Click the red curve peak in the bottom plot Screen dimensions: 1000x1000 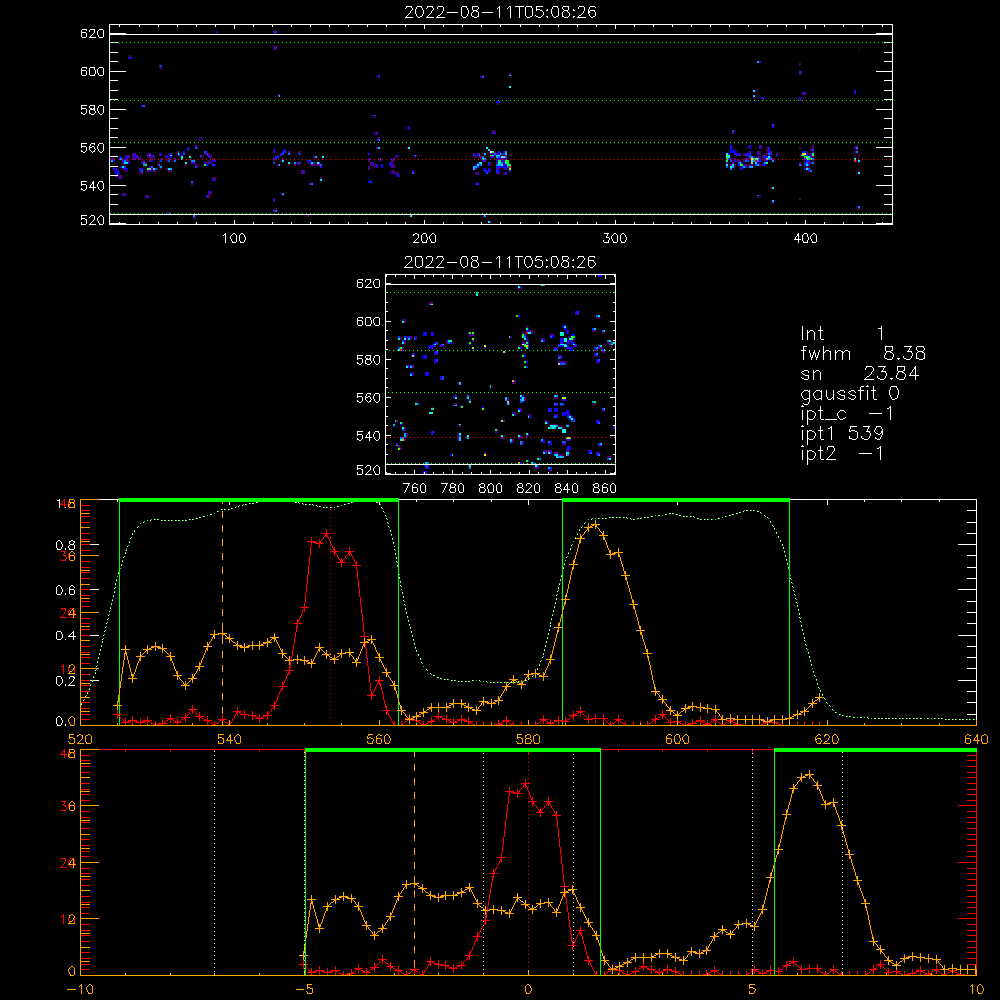[x=526, y=783]
